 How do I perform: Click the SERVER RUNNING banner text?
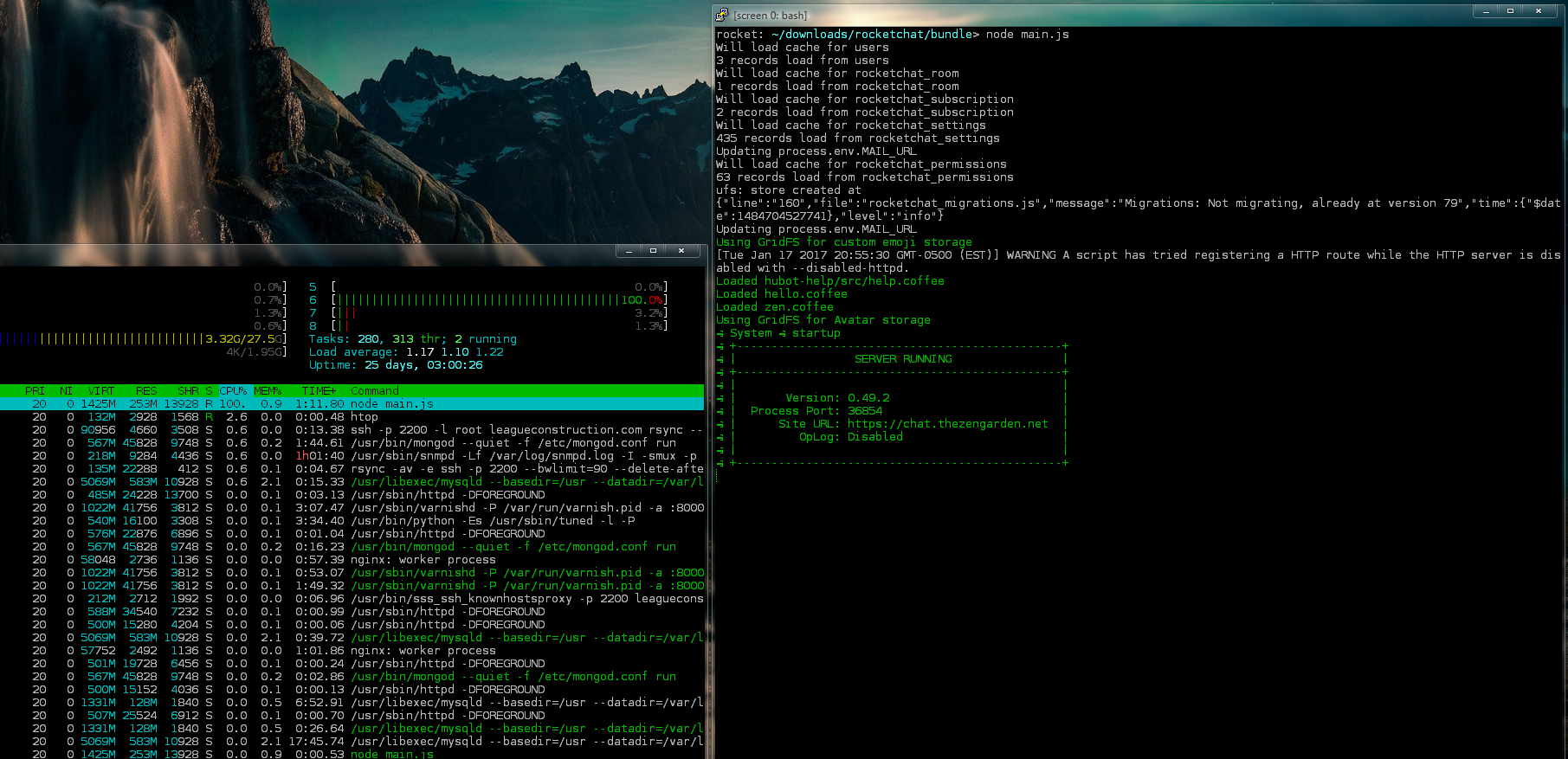coord(903,359)
